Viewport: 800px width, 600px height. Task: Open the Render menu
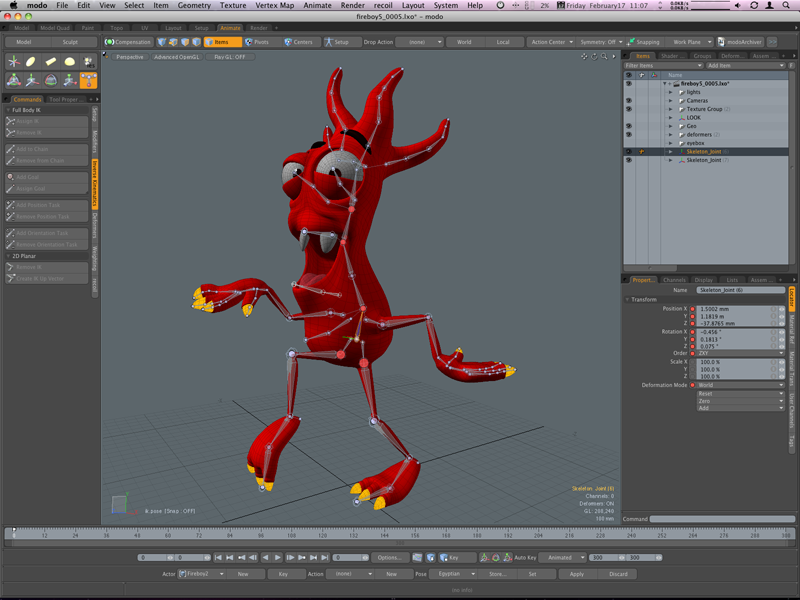point(353,5)
